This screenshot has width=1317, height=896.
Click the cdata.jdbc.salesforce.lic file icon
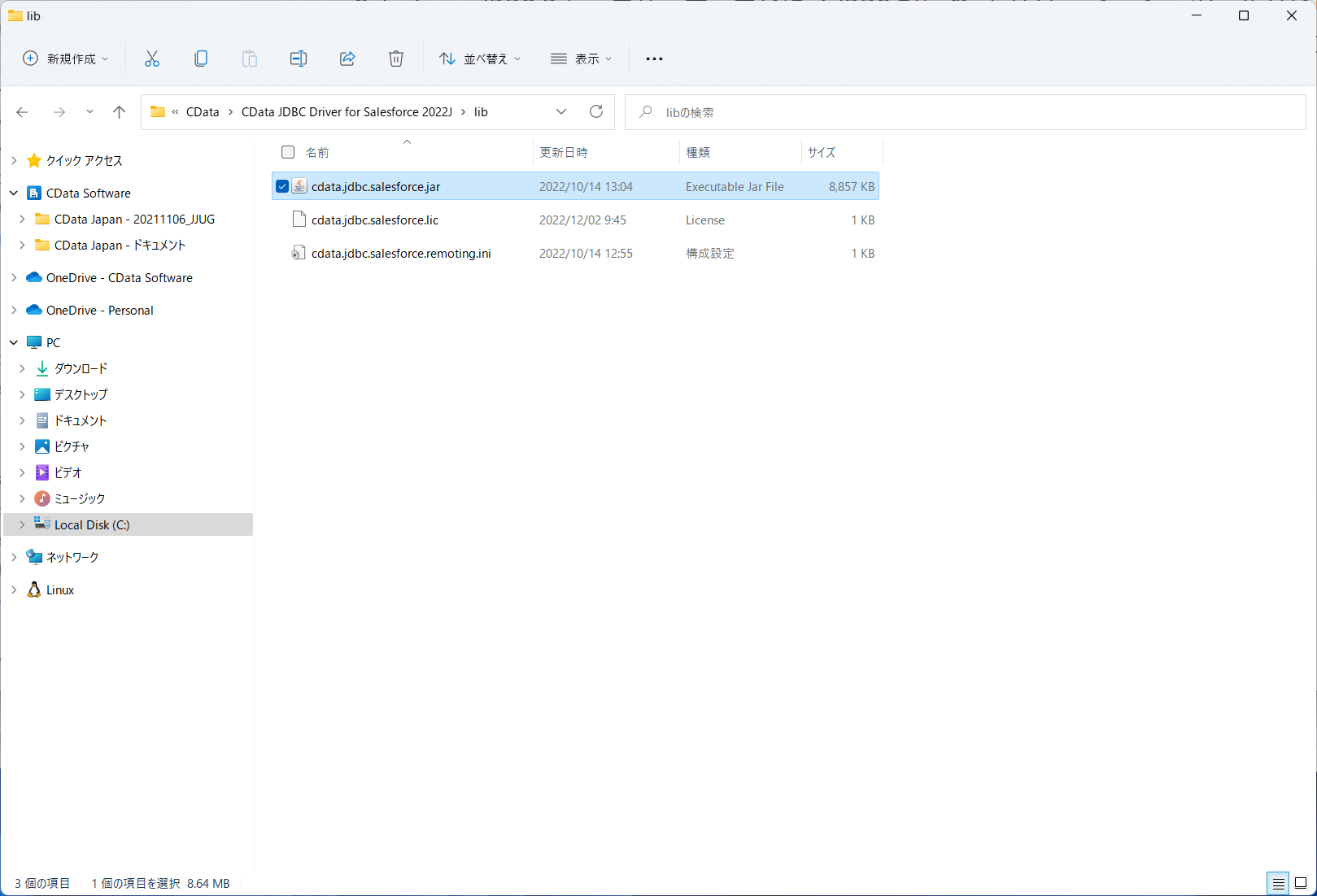(x=299, y=220)
